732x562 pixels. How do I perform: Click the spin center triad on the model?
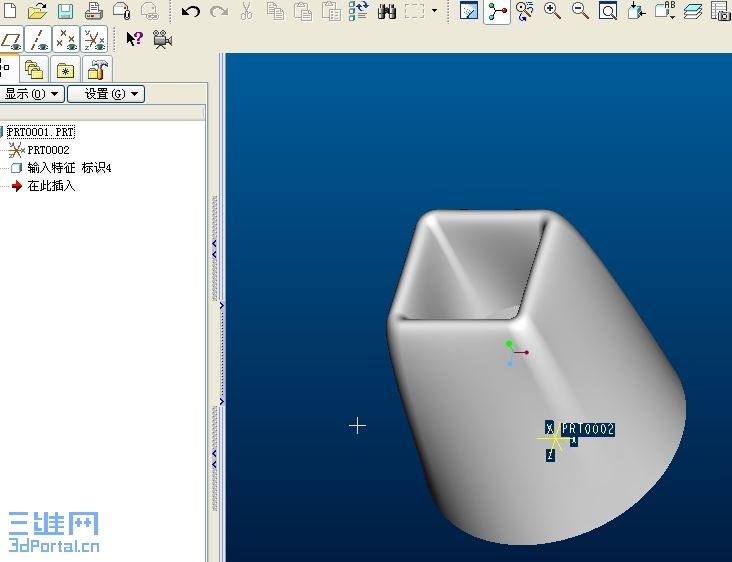coord(515,353)
